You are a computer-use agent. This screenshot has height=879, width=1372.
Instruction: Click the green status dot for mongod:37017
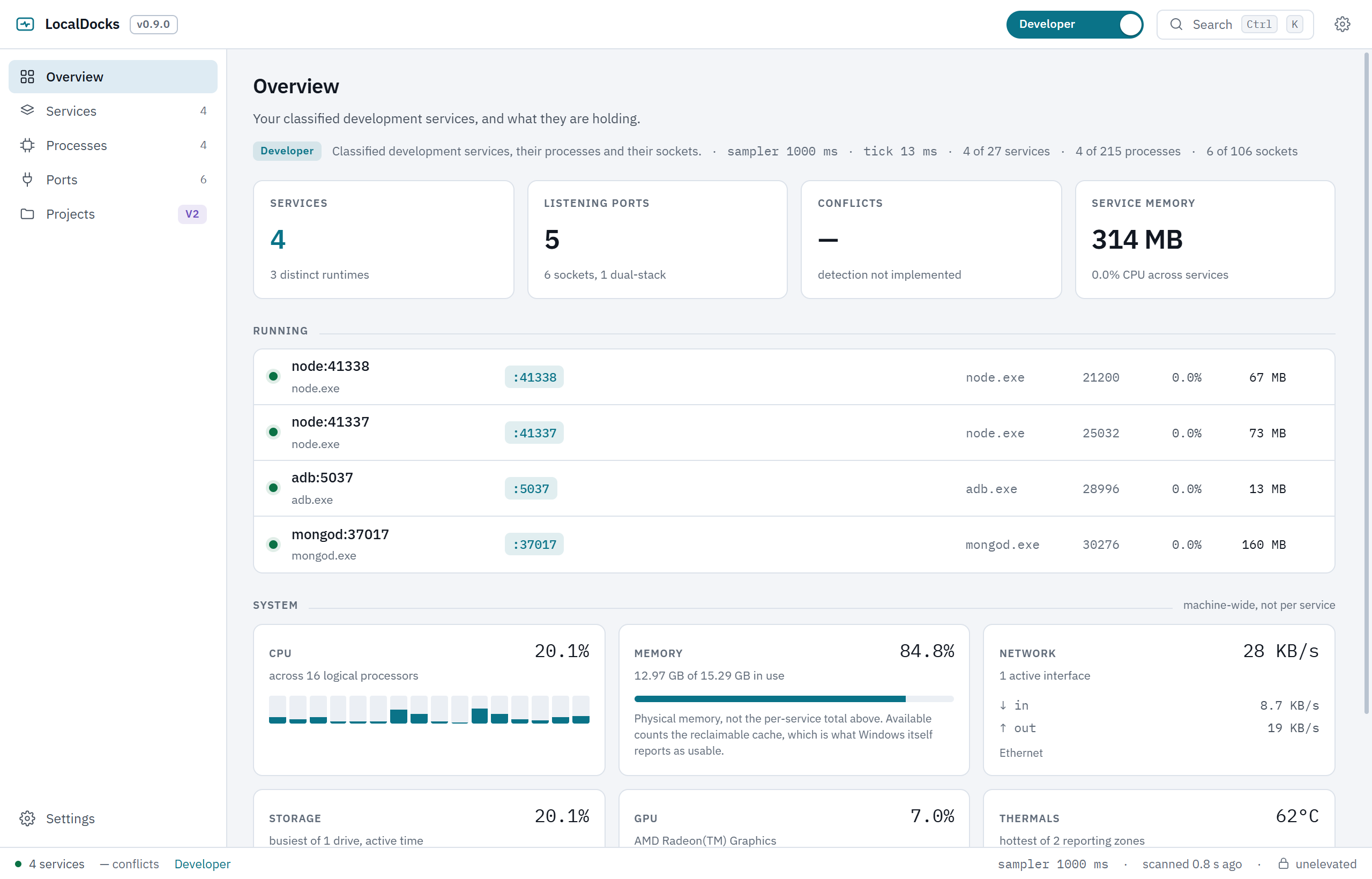(x=273, y=544)
